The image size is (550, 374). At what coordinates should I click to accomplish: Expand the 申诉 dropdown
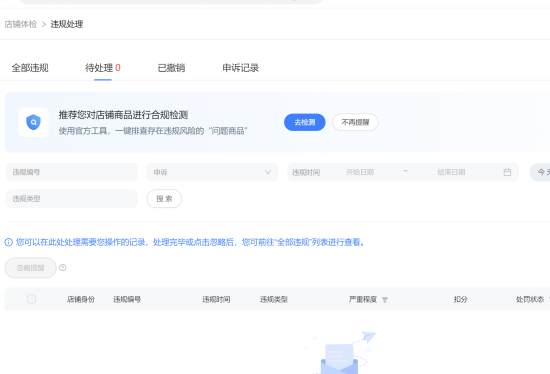coord(212,172)
